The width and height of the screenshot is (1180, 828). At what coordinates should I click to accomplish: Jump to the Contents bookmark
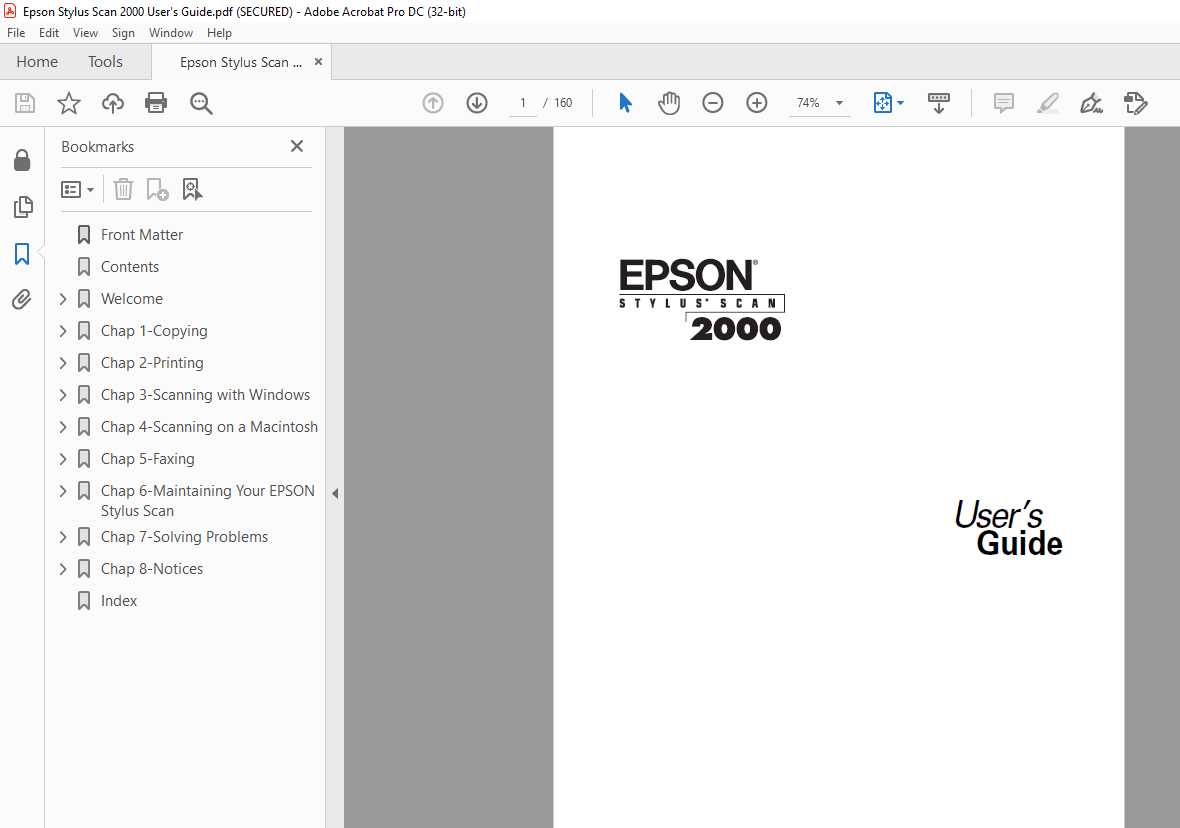click(129, 267)
